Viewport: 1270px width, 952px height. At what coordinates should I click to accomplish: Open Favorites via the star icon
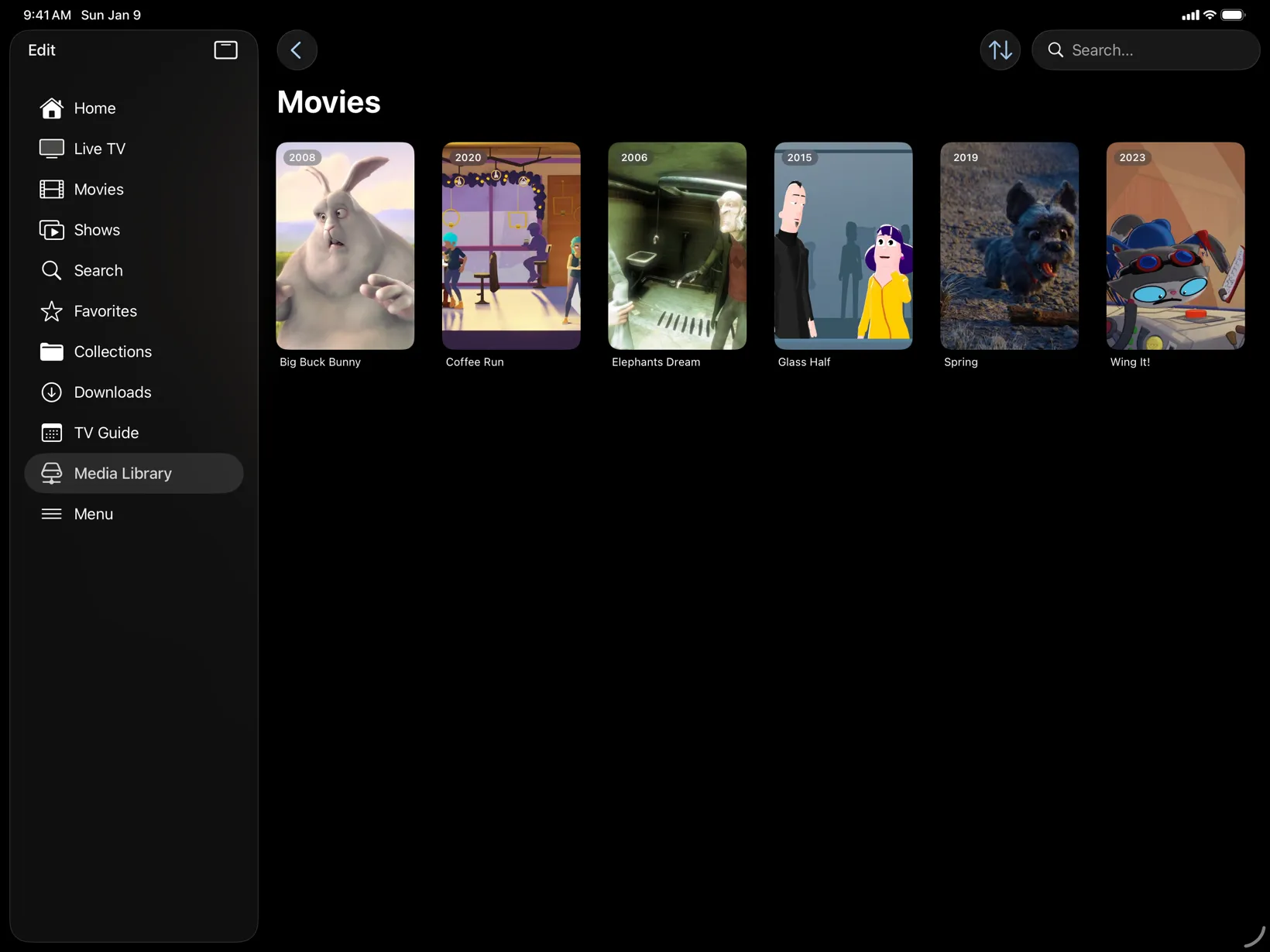[x=51, y=311]
